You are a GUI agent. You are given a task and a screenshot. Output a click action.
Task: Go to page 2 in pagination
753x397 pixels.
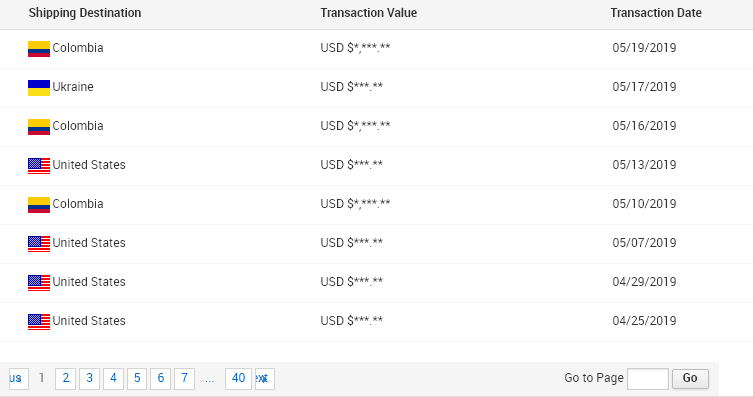point(66,379)
